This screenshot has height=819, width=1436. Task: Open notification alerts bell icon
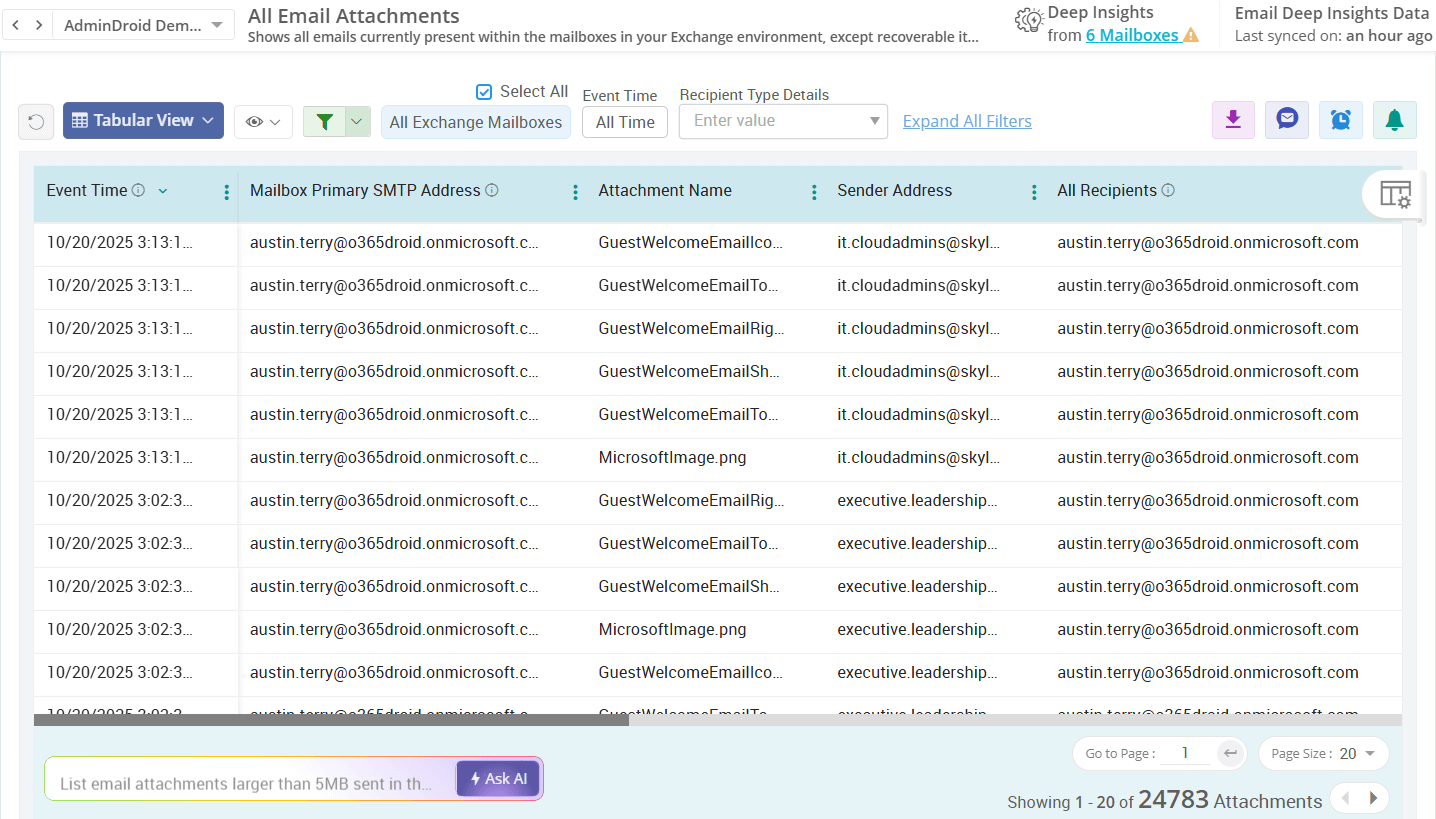(1394, 119)
